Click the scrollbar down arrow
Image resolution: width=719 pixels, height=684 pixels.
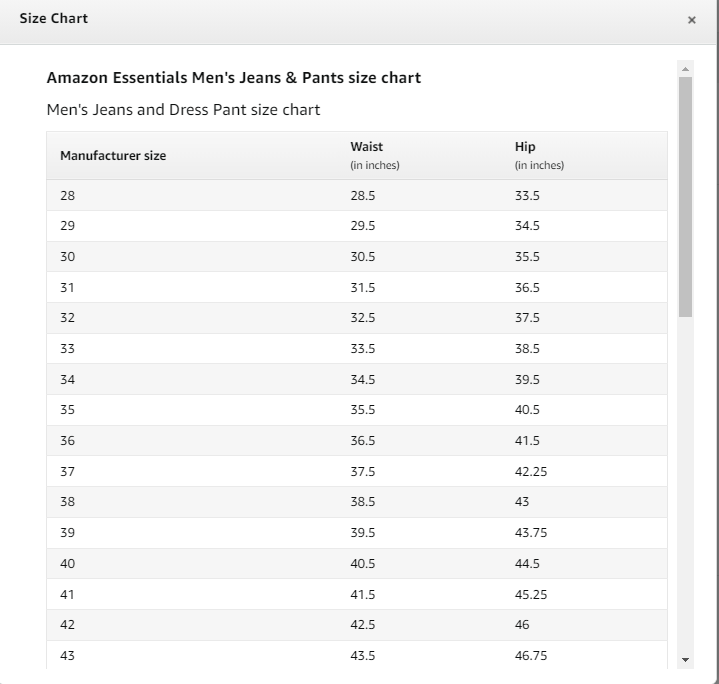[x=686, y=660]
